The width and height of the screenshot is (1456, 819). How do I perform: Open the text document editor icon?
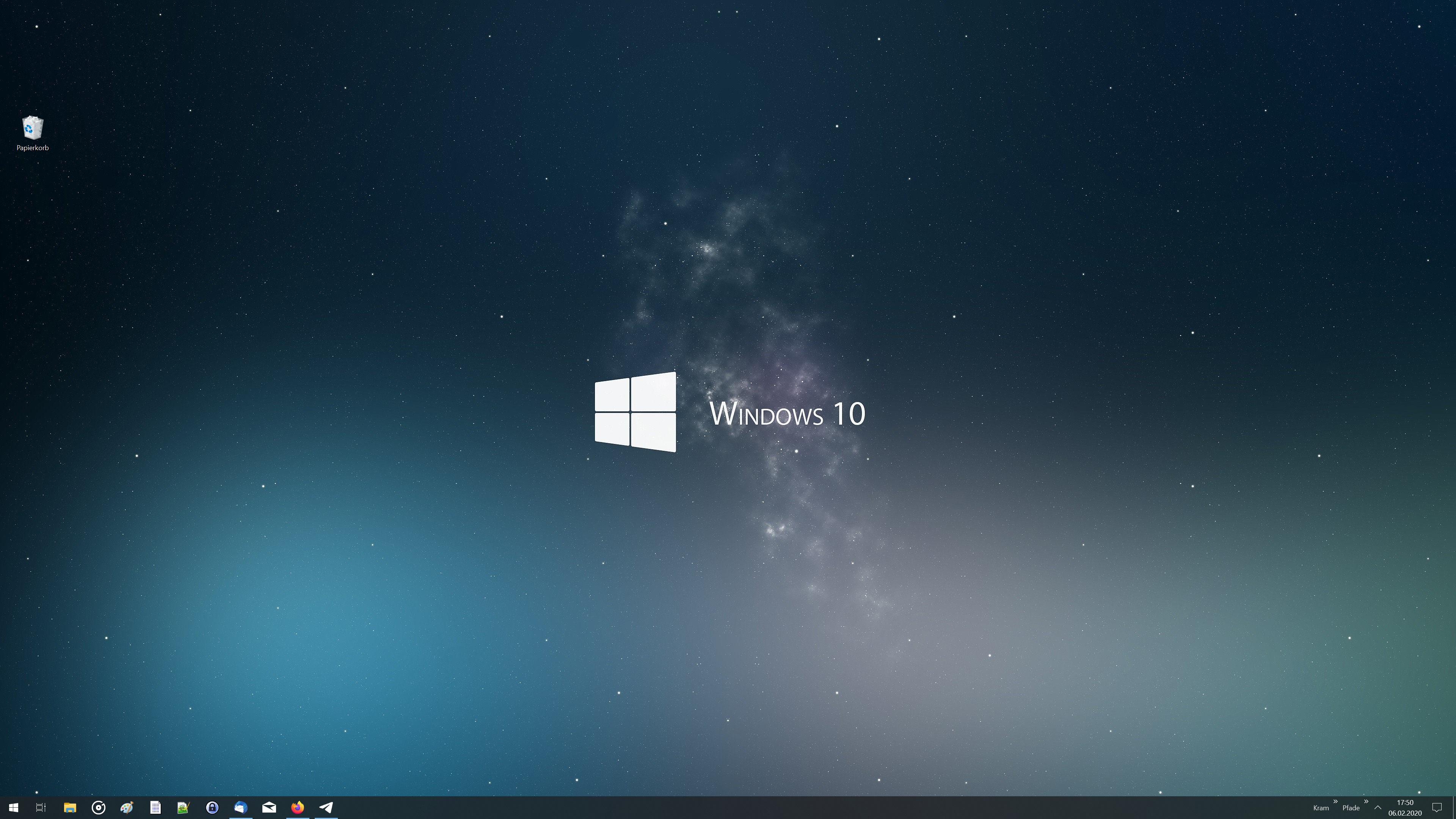155,807
